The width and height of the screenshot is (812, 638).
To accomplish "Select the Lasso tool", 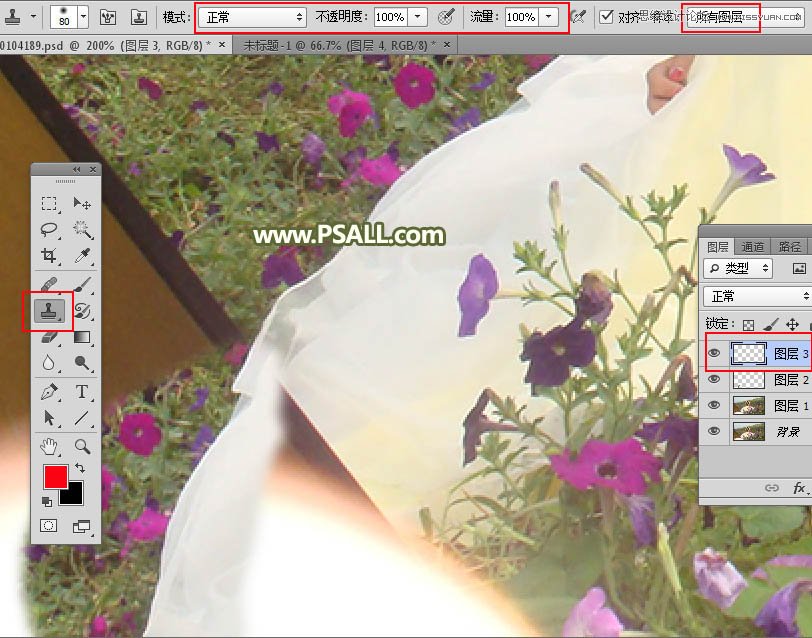I will pyautogui.click(x=49, y=229).
